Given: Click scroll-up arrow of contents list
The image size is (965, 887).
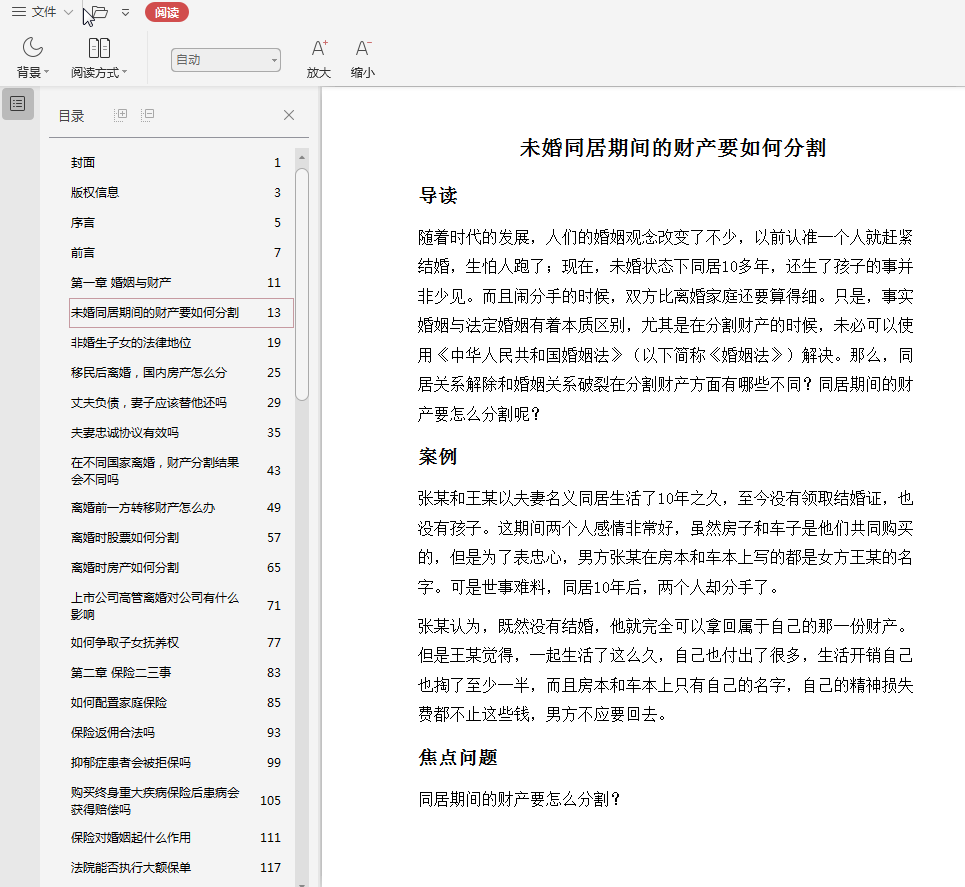Looking at the screenshot, I should coord(302,158).
